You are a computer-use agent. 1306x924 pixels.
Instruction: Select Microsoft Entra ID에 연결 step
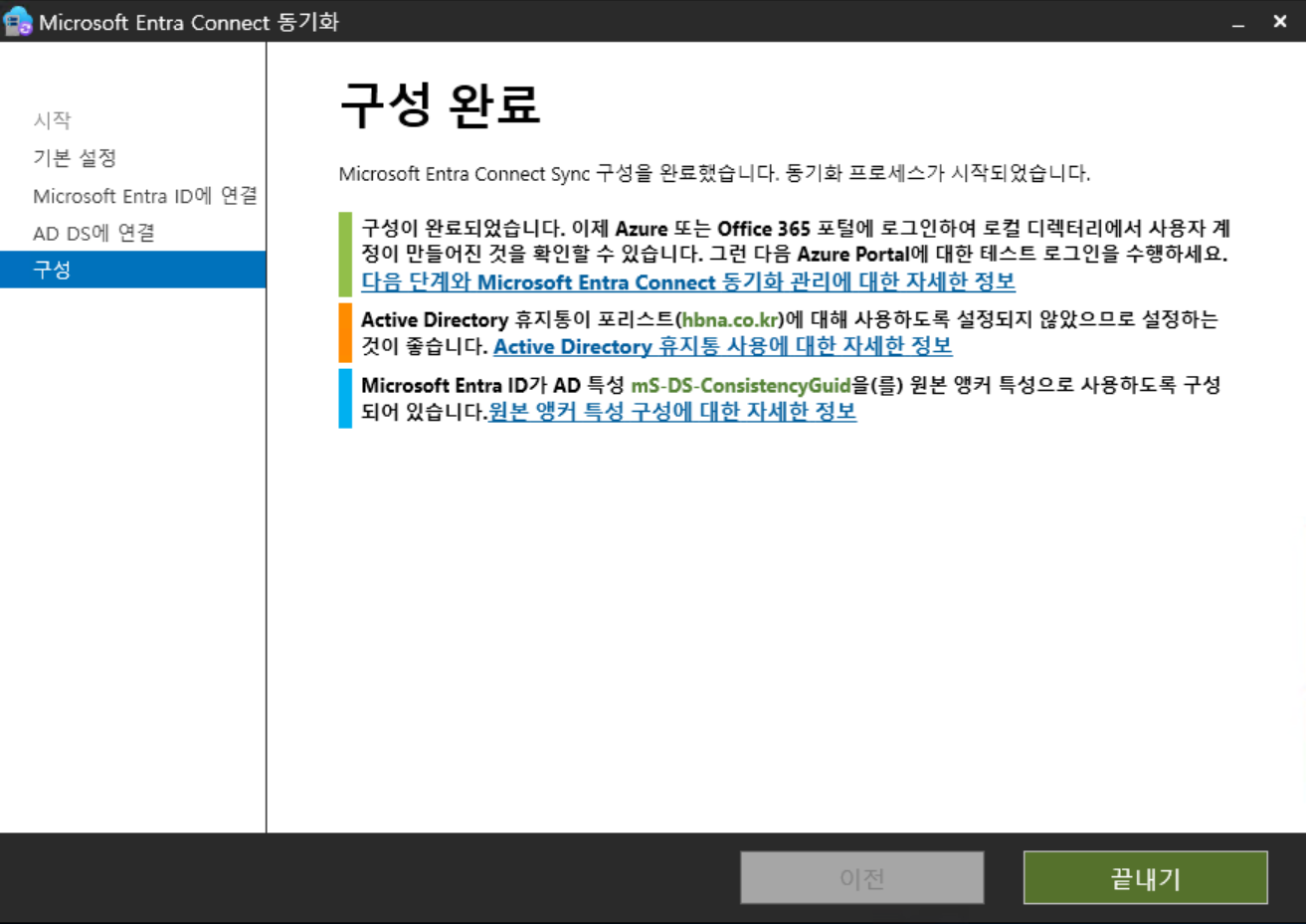click(145, 196)
